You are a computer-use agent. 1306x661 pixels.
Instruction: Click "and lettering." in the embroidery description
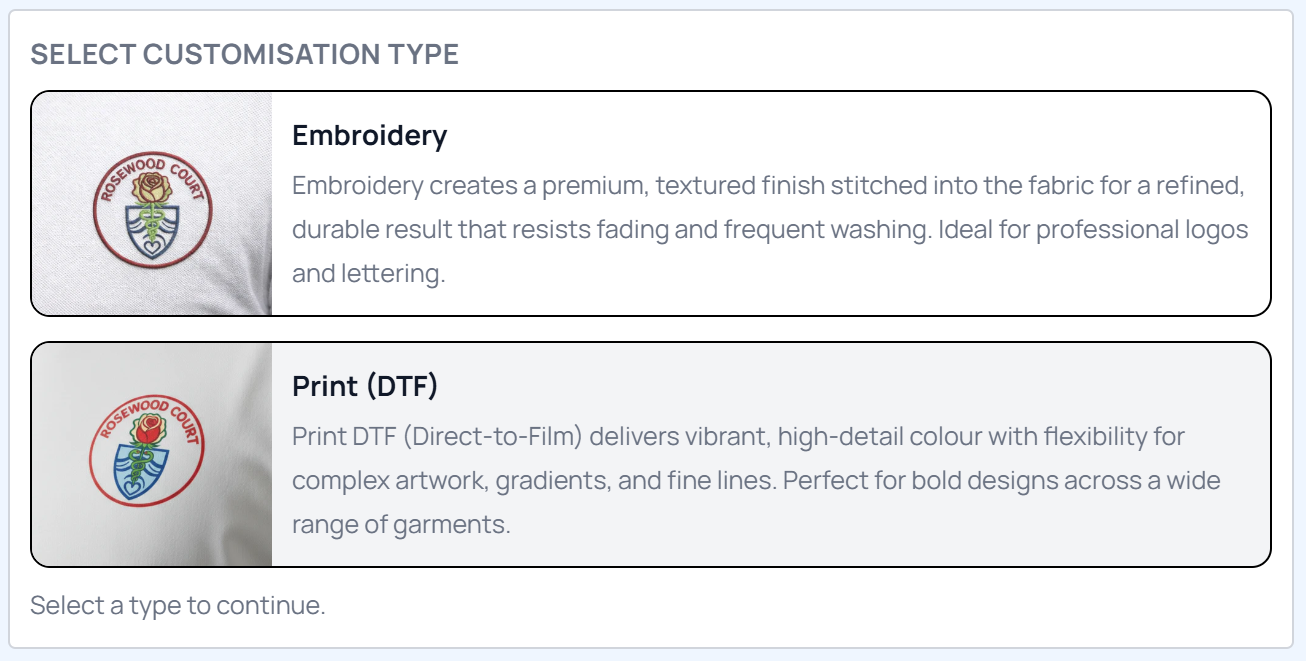[368, 274]
